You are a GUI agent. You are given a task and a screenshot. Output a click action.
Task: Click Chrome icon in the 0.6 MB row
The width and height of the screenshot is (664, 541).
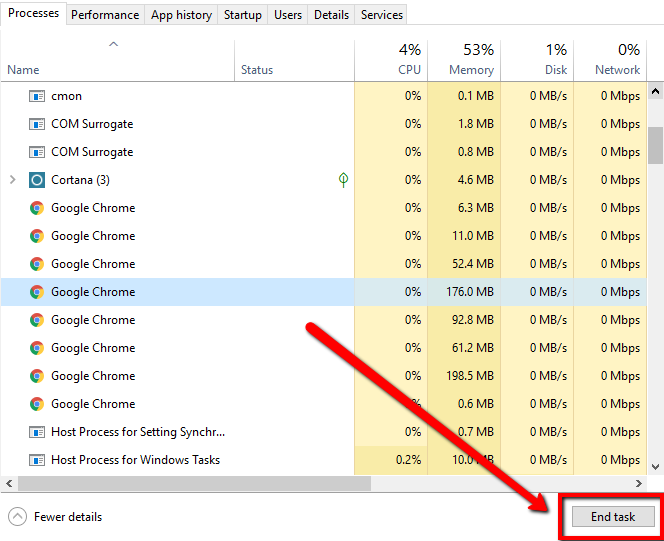click(37, 403)
